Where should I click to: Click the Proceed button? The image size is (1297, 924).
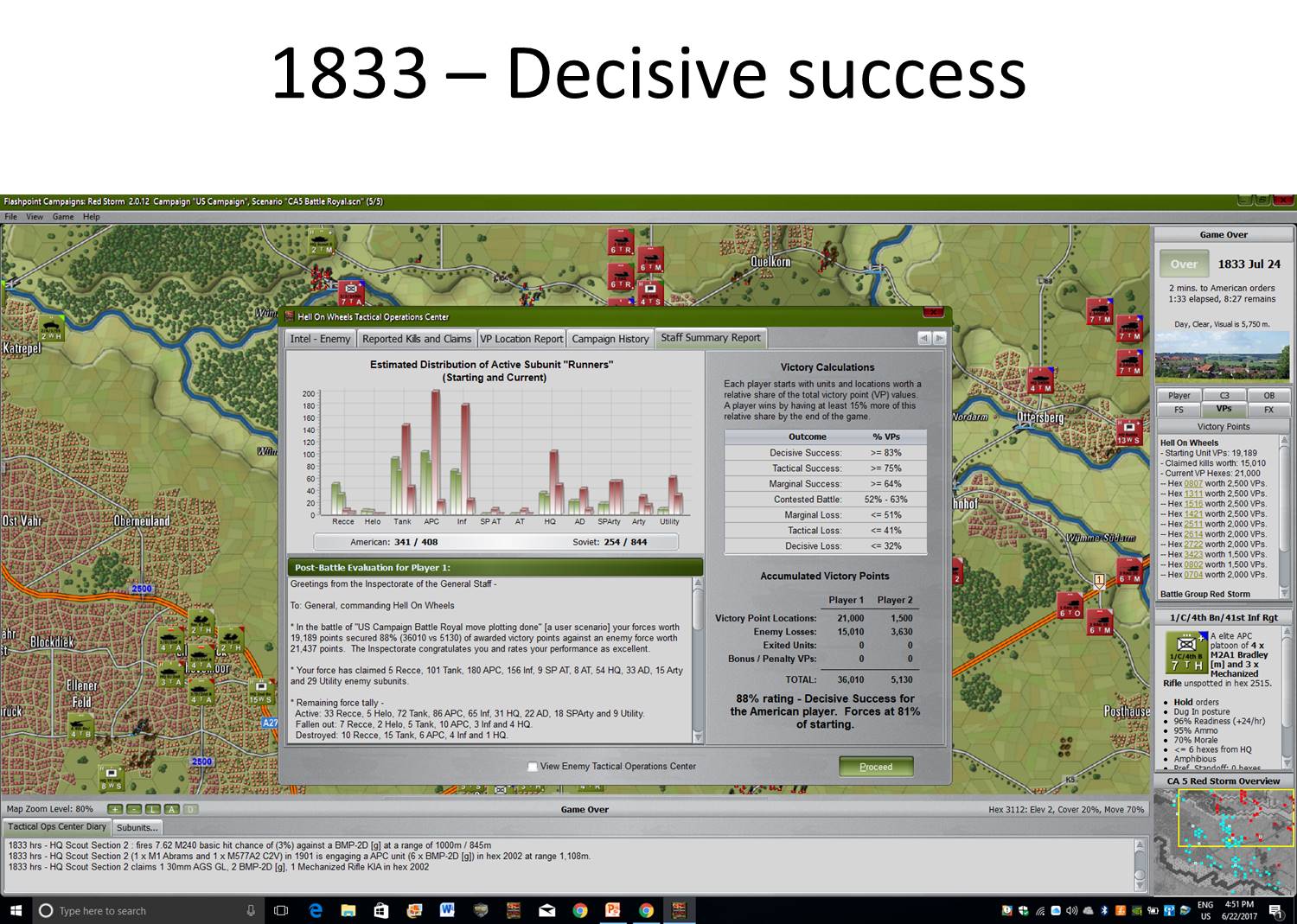[876, 767]
